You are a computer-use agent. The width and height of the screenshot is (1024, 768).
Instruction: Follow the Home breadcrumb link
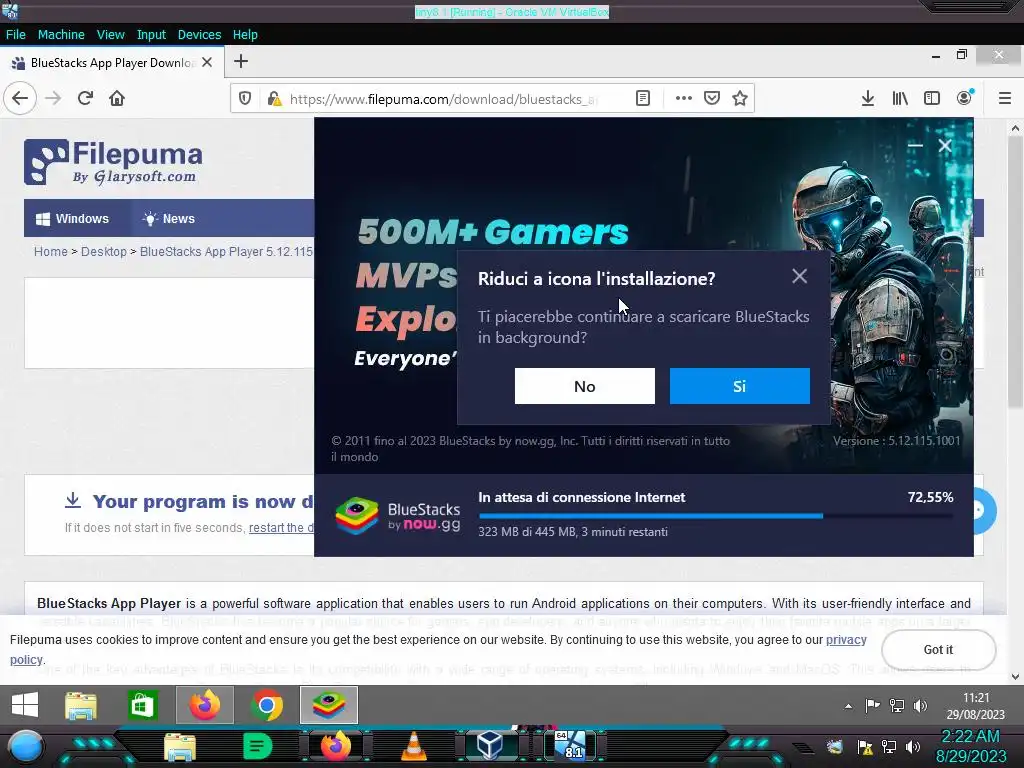pos(51,251)
